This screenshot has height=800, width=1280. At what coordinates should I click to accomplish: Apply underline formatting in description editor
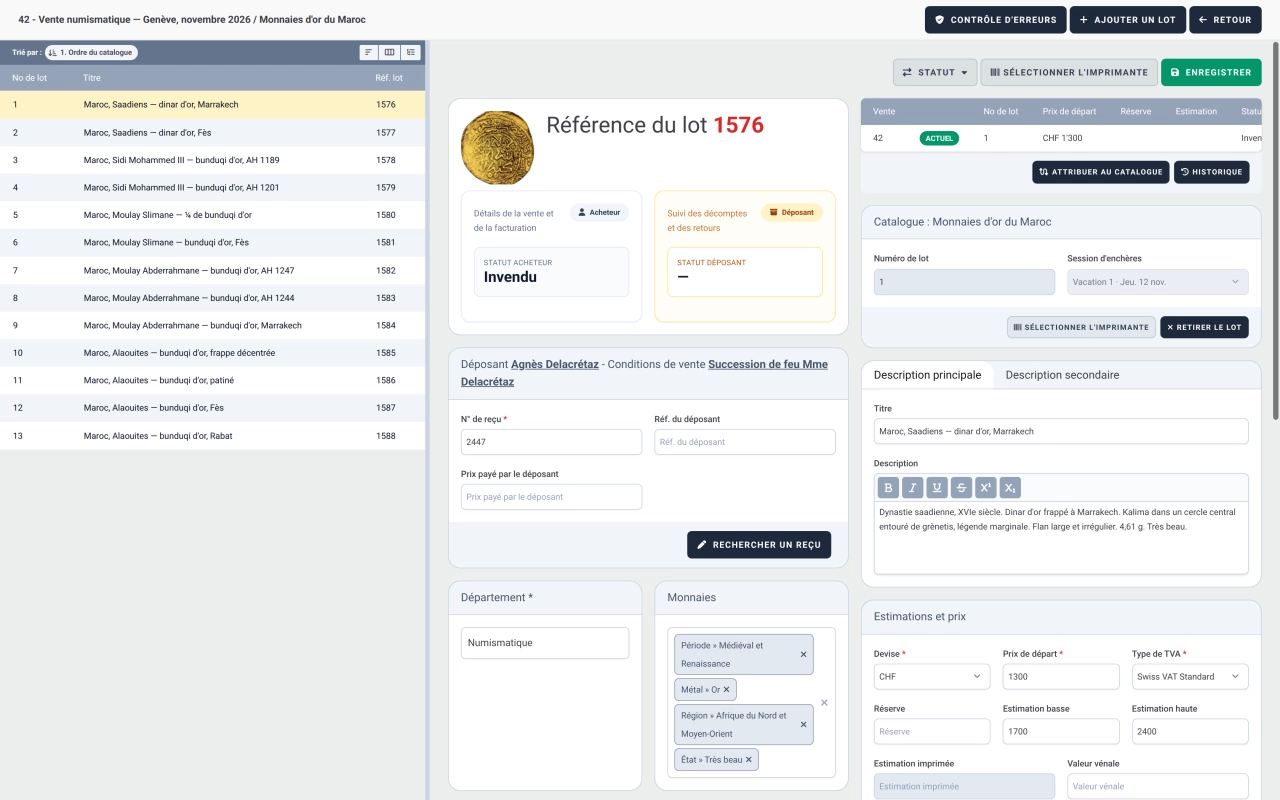(x=937, y=488)
